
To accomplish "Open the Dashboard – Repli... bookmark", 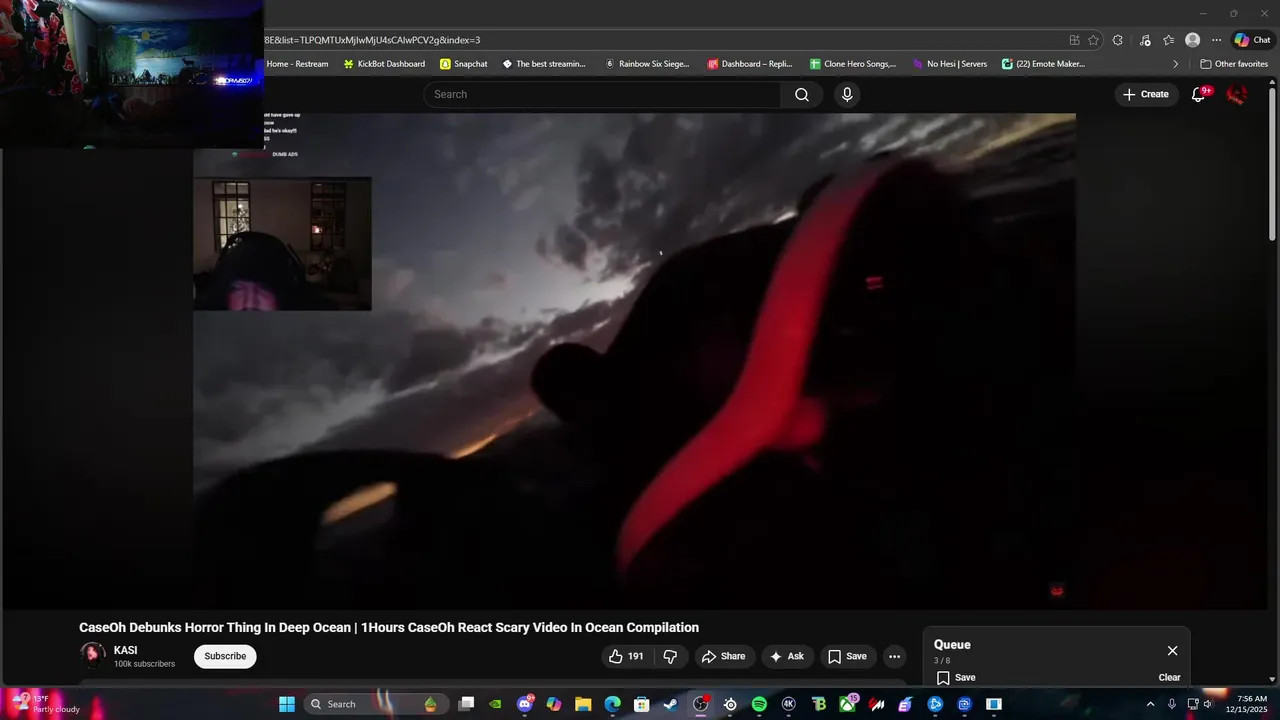I will coord(750,64).
